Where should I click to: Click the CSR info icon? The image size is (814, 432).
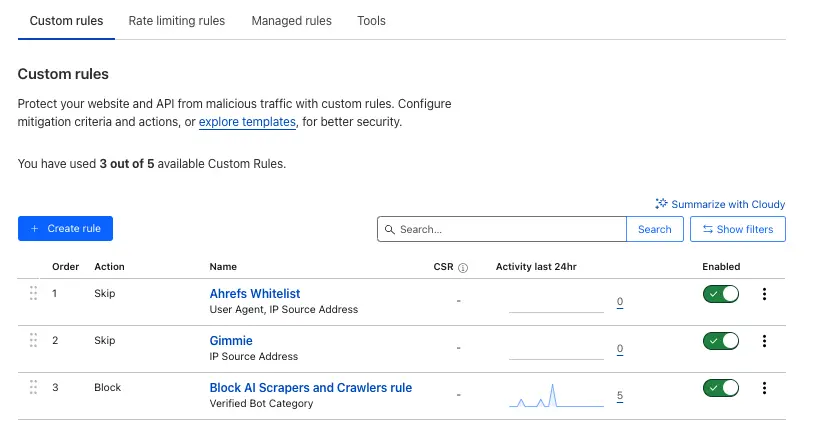tap(463, 267)
